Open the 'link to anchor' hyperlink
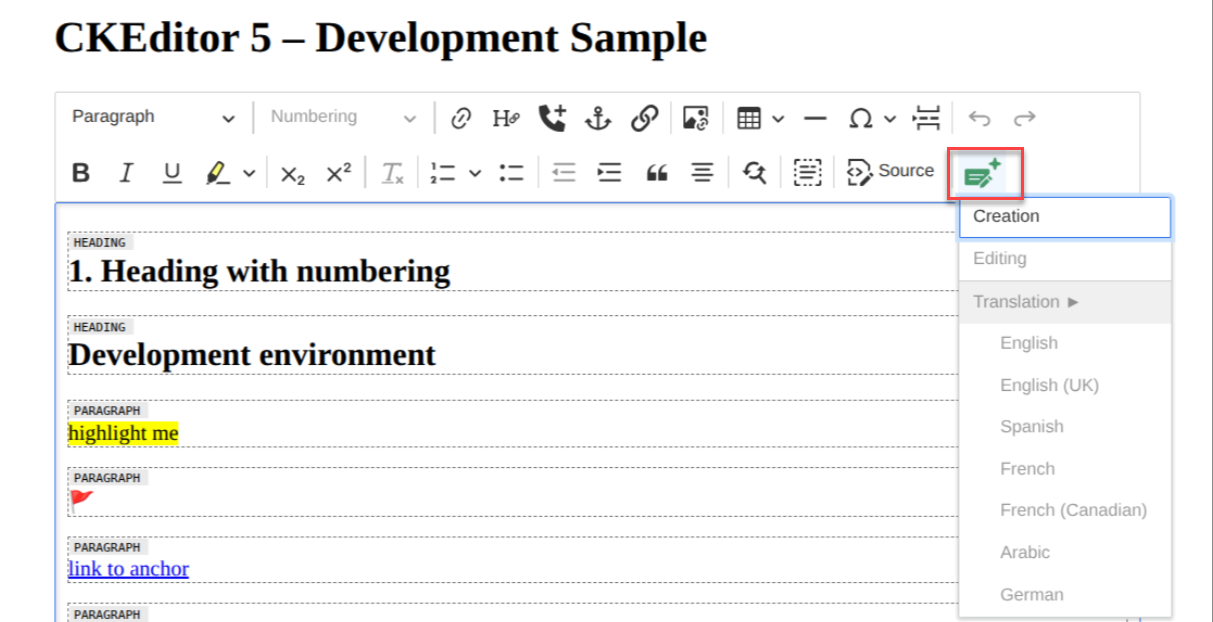Viewport: 1213px width, 622px height. [128, 569]
